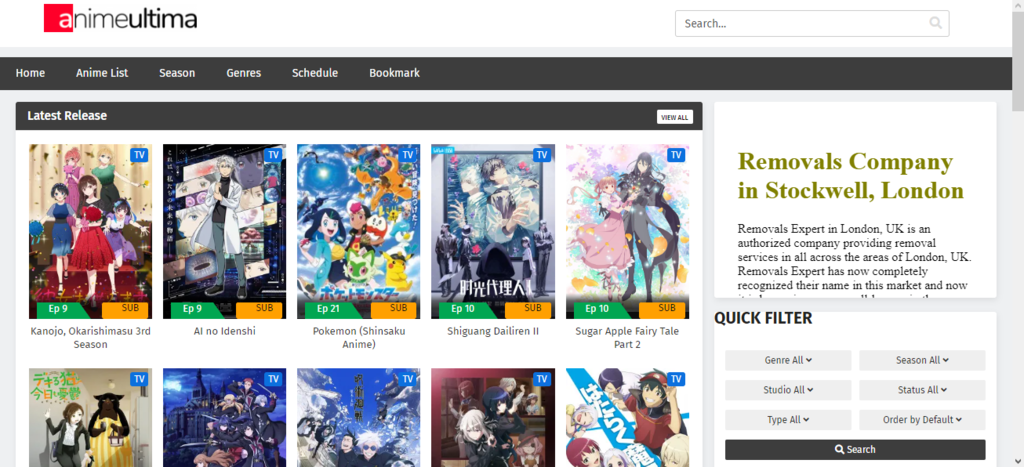Expand the Order by Default dropdown
Viewport: 1024px width, 467px height.
click(x=922, y=420)
